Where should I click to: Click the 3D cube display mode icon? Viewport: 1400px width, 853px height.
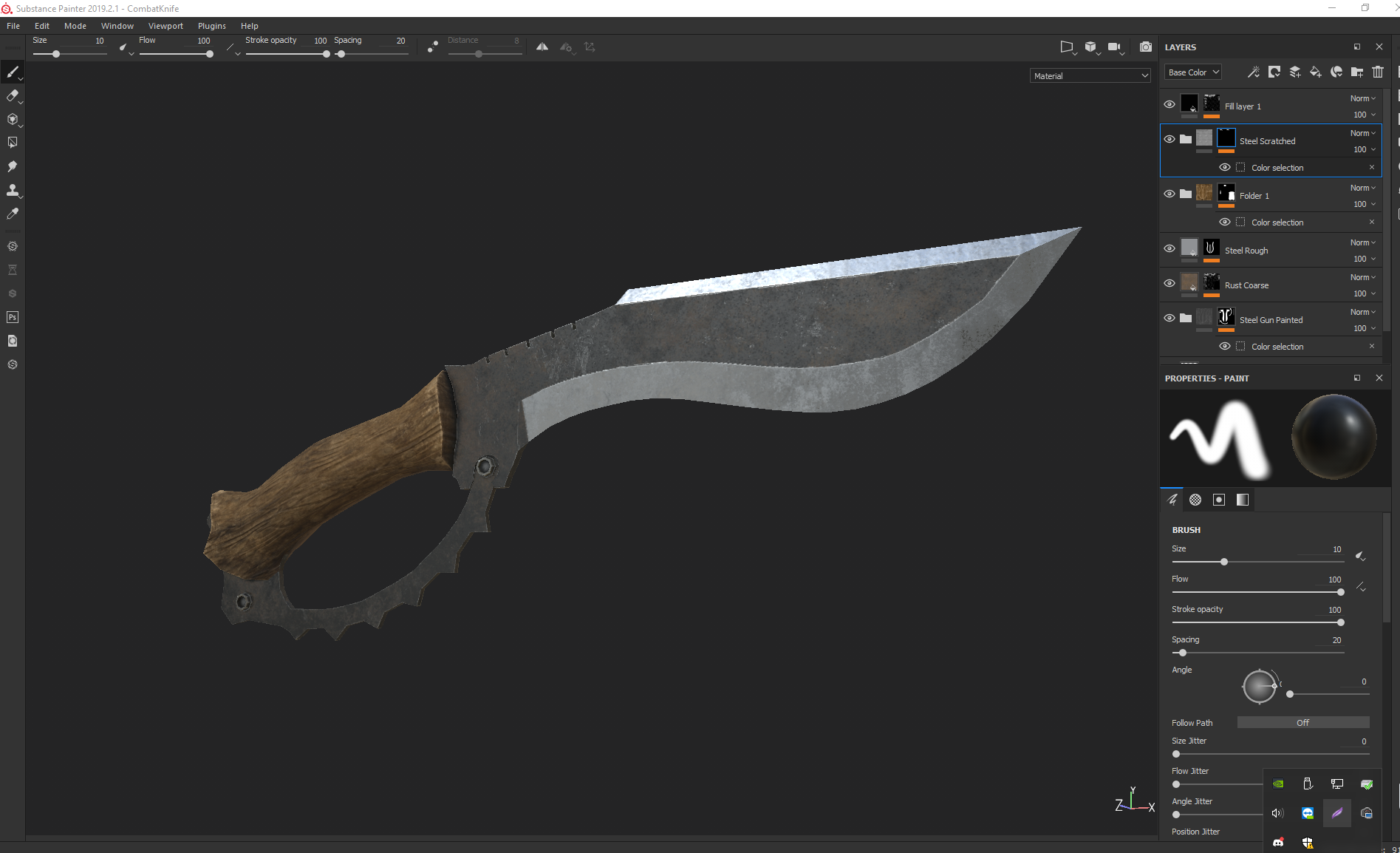pos(1090,47)
